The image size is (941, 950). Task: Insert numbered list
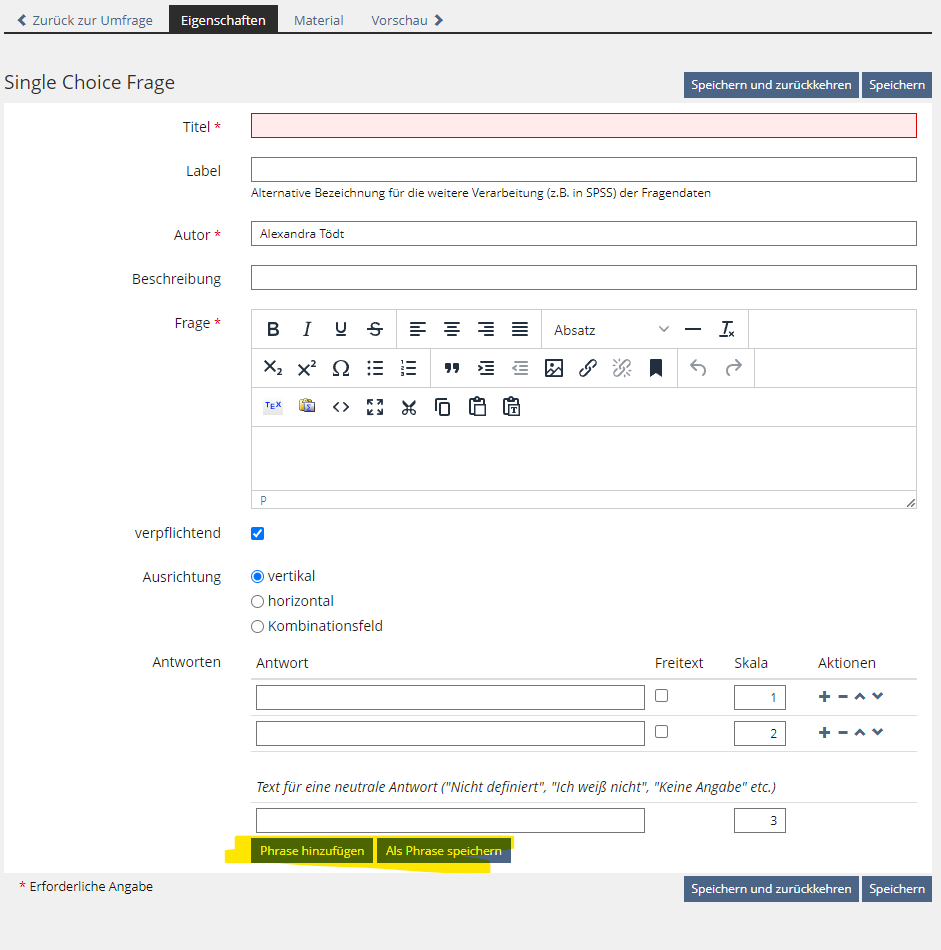pos(408,368)
